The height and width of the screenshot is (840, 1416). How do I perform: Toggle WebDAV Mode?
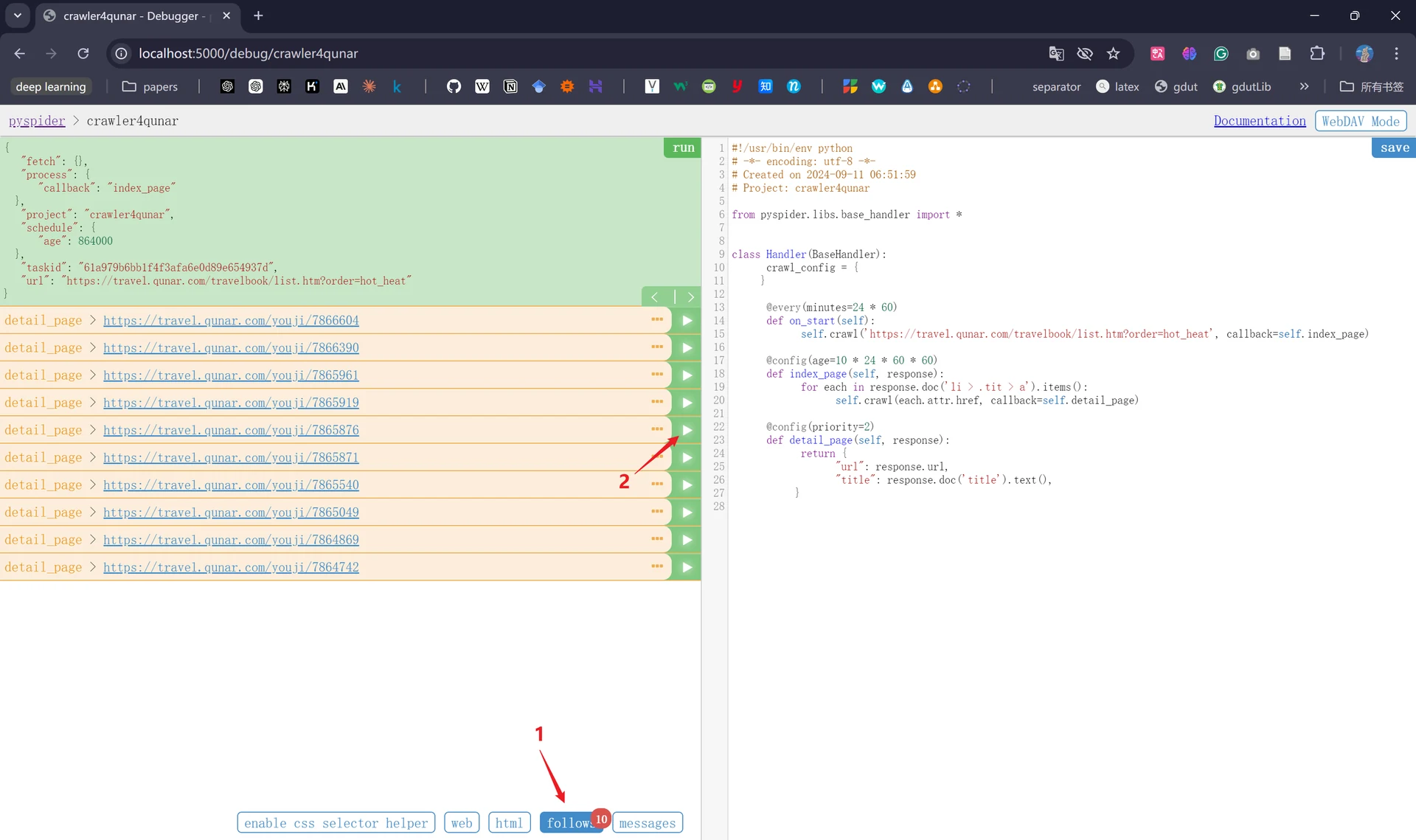pos(1361,121)
